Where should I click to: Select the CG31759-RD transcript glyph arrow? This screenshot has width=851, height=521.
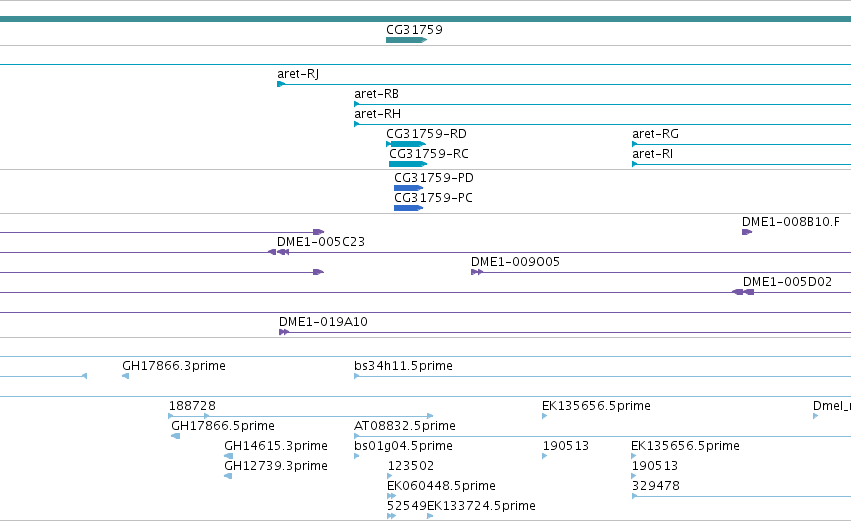(406, 144)
